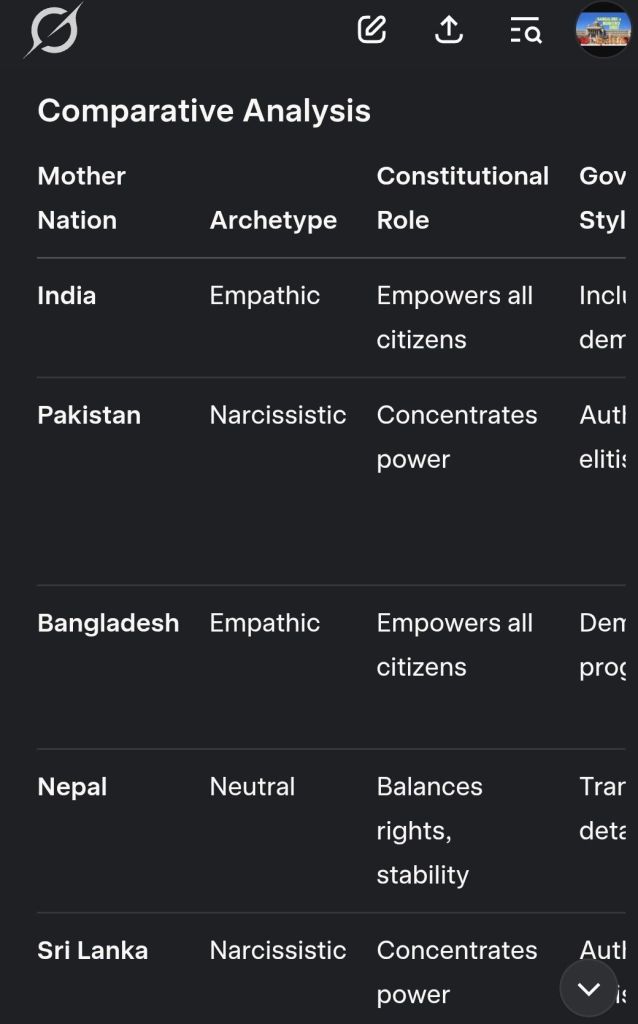Click India's Empathic archetype cell
Image resolution: width=638 pixels, height=1024 pixels.
pos(264,296)
